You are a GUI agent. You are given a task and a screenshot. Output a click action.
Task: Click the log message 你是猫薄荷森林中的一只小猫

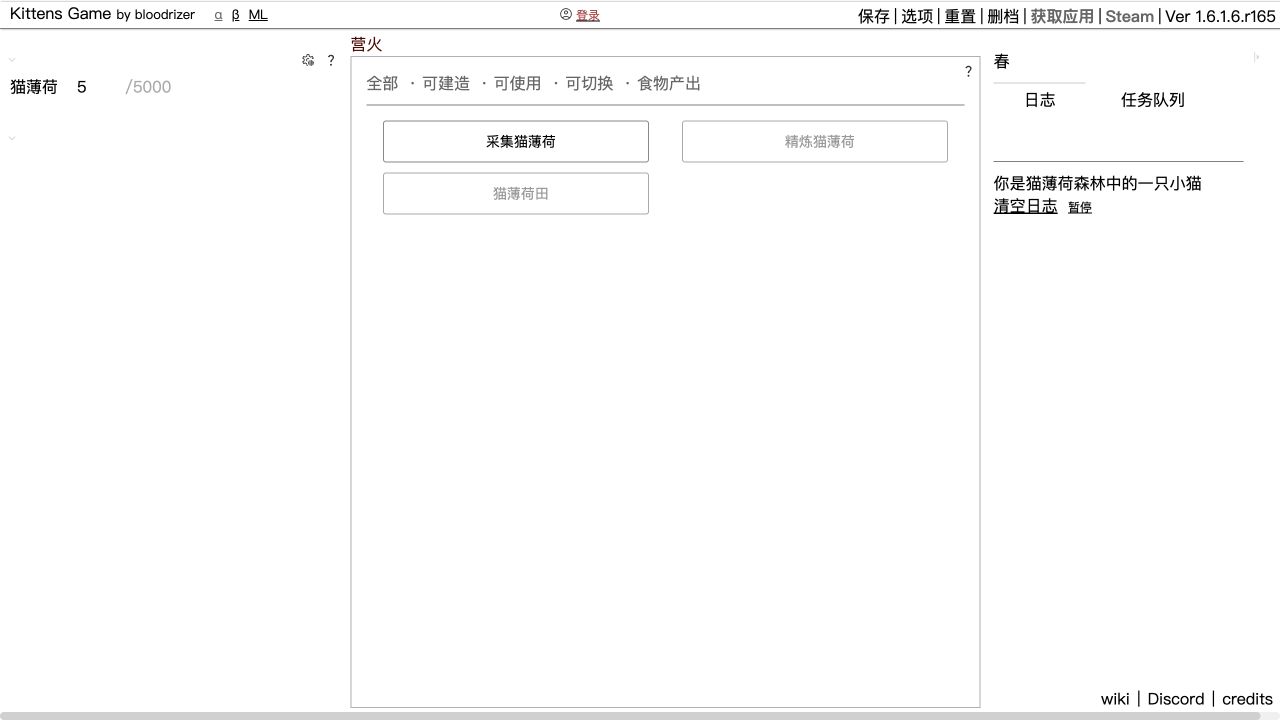1097,183
